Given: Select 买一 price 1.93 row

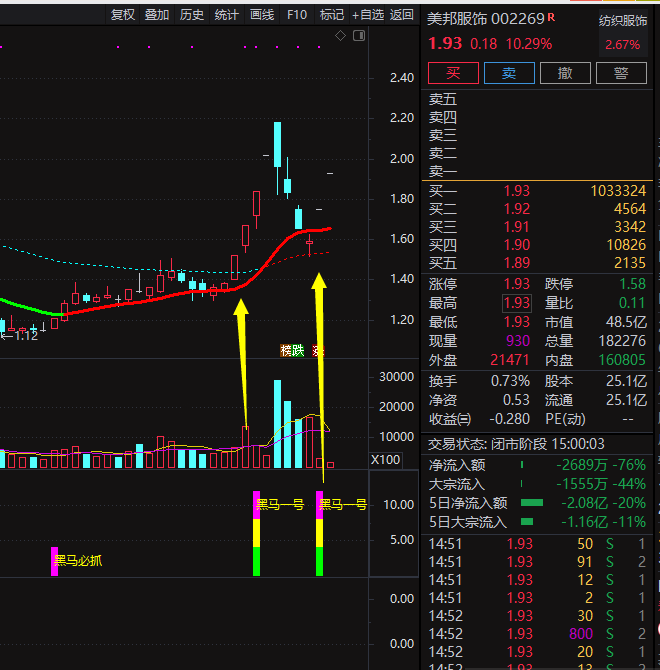Looking at the screenshot, I should [x=537, y=191].
